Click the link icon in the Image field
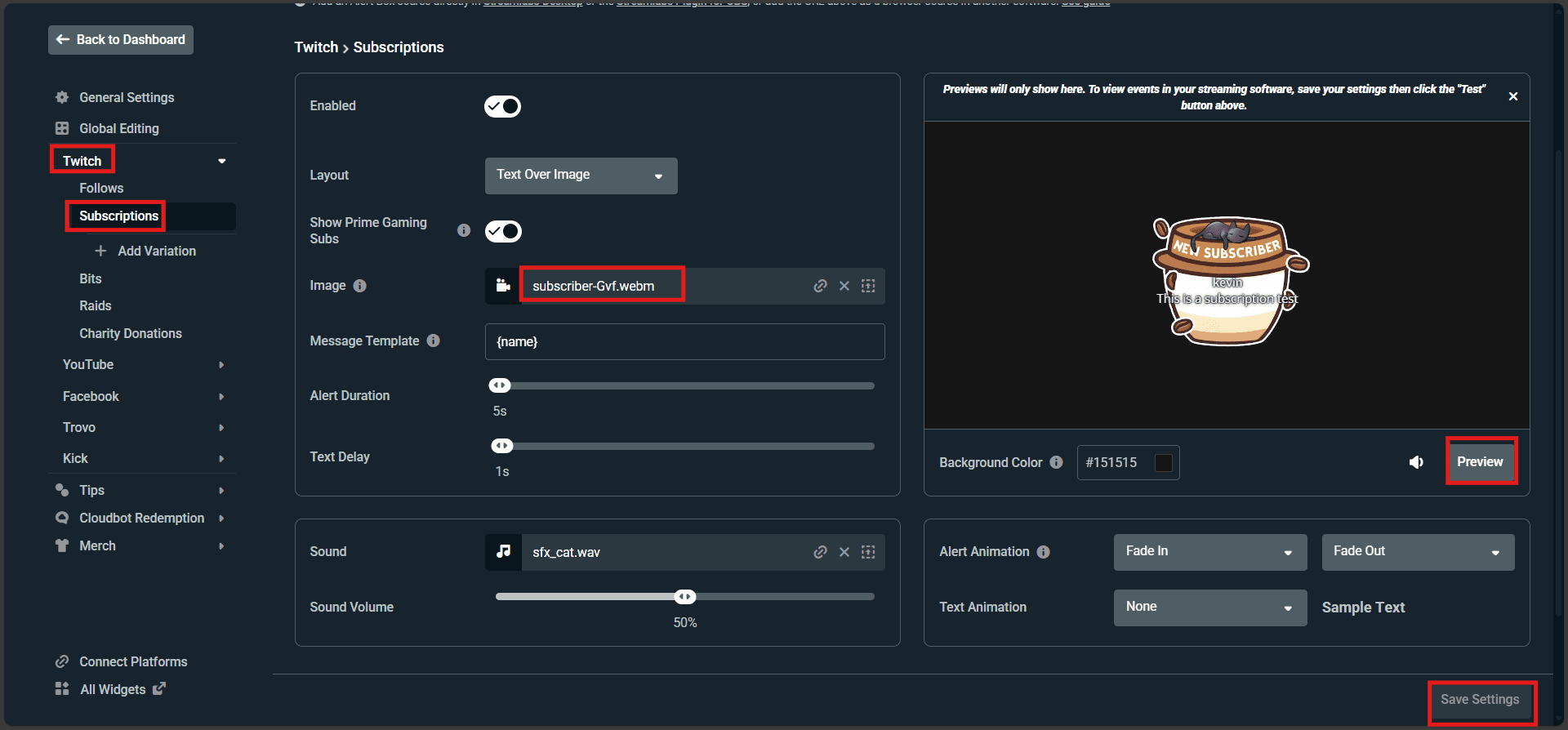The image size is (1568, 730). click(821, 286)
